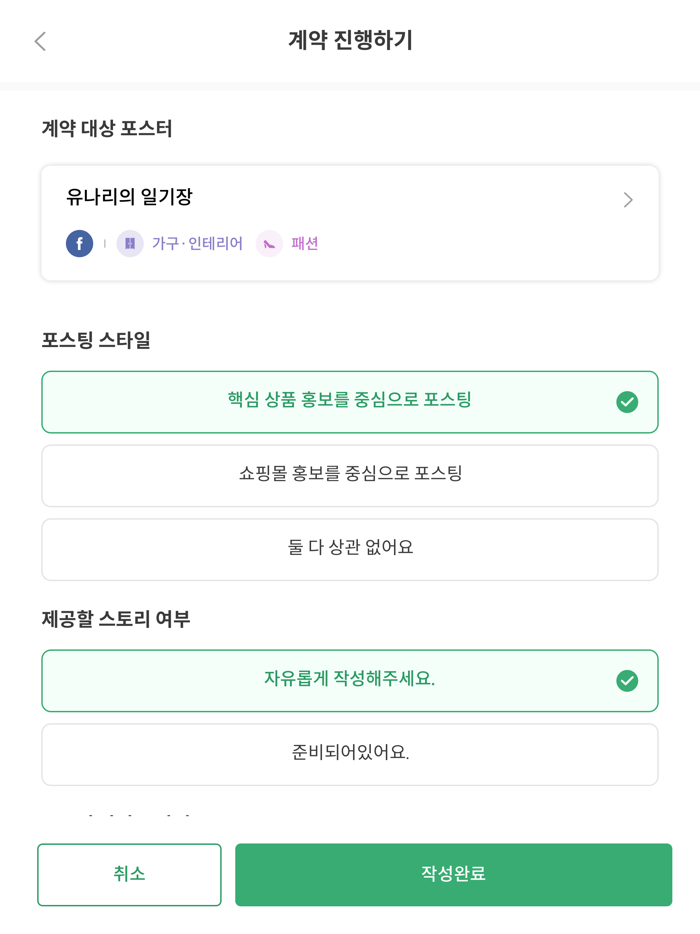Select 핵심 상품 홍보를 중심으로 포스팅 option

pos(349,402)
